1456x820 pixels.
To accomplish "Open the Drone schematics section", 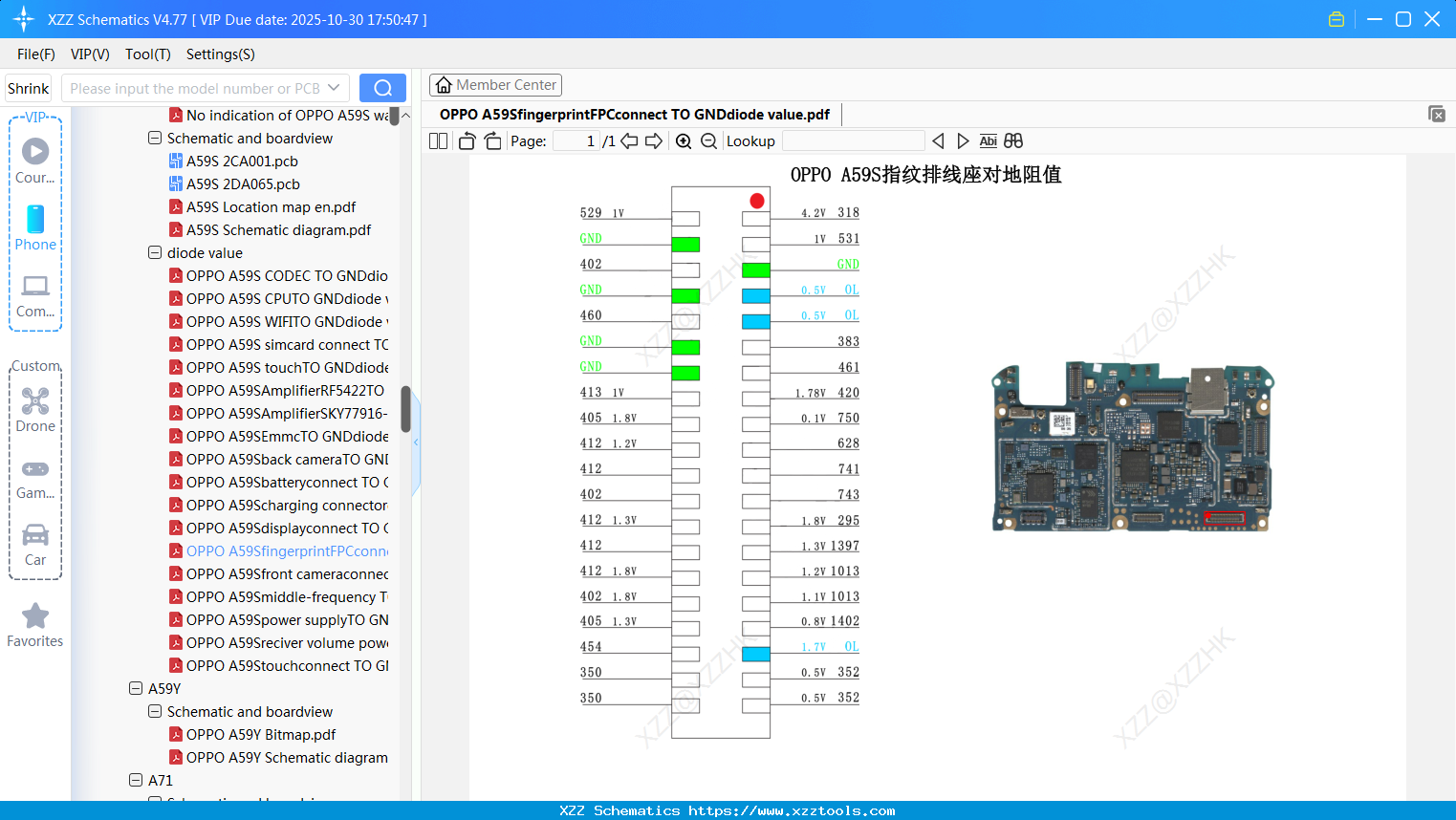I will coord(34,410).
